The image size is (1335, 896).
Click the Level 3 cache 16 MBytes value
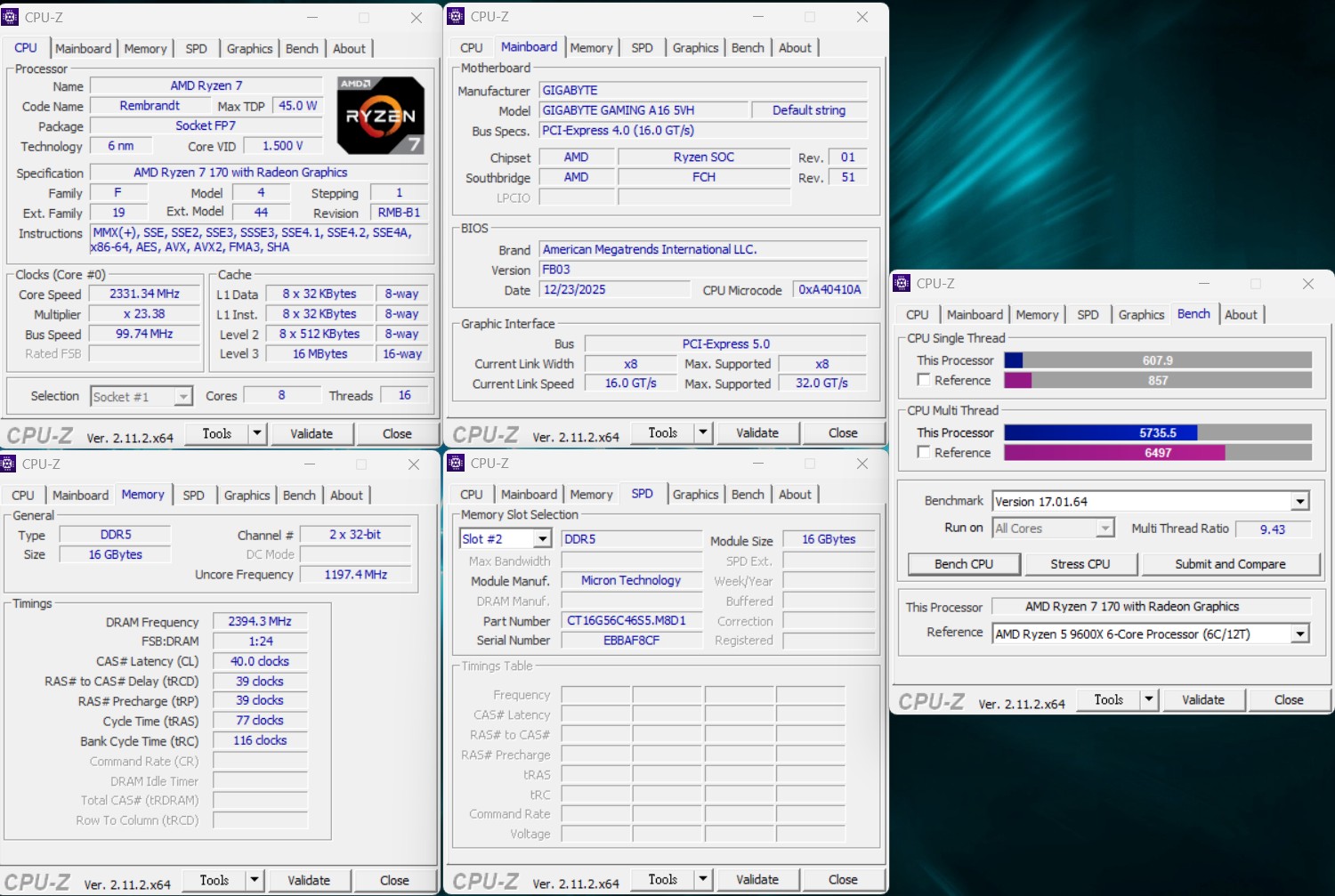click(320, 354)
